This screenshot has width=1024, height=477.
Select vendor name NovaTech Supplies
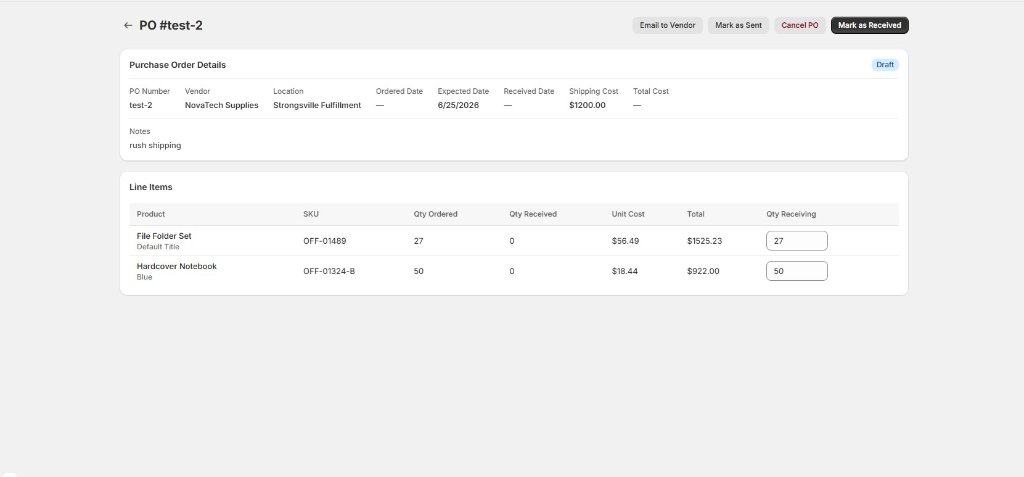point(221,105)
